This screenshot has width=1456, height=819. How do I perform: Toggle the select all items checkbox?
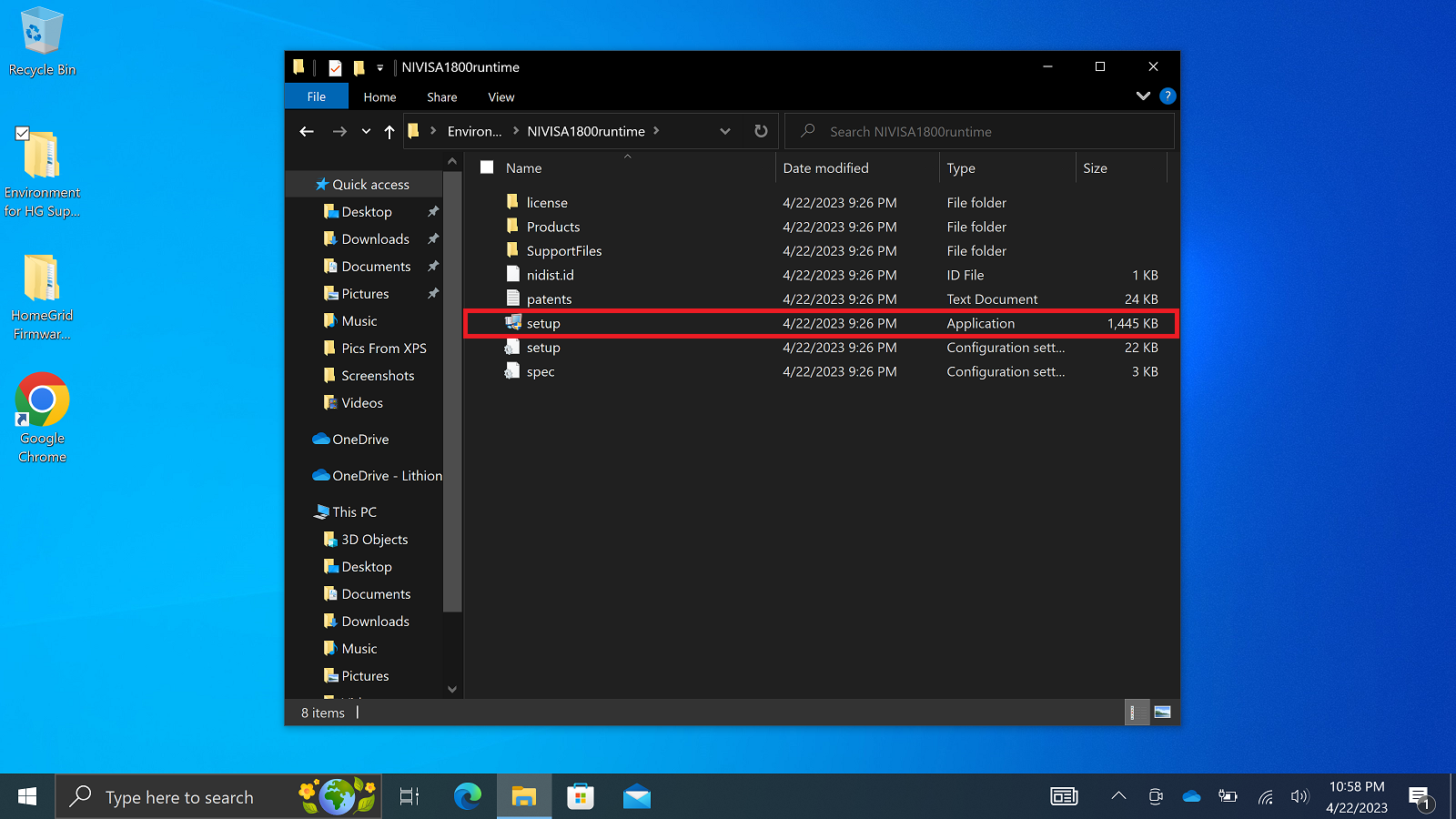487,167
